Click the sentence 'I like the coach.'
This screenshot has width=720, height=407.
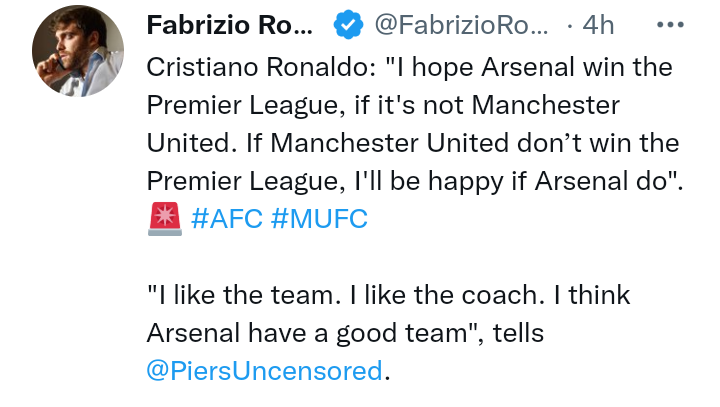[x=447, y=295]
